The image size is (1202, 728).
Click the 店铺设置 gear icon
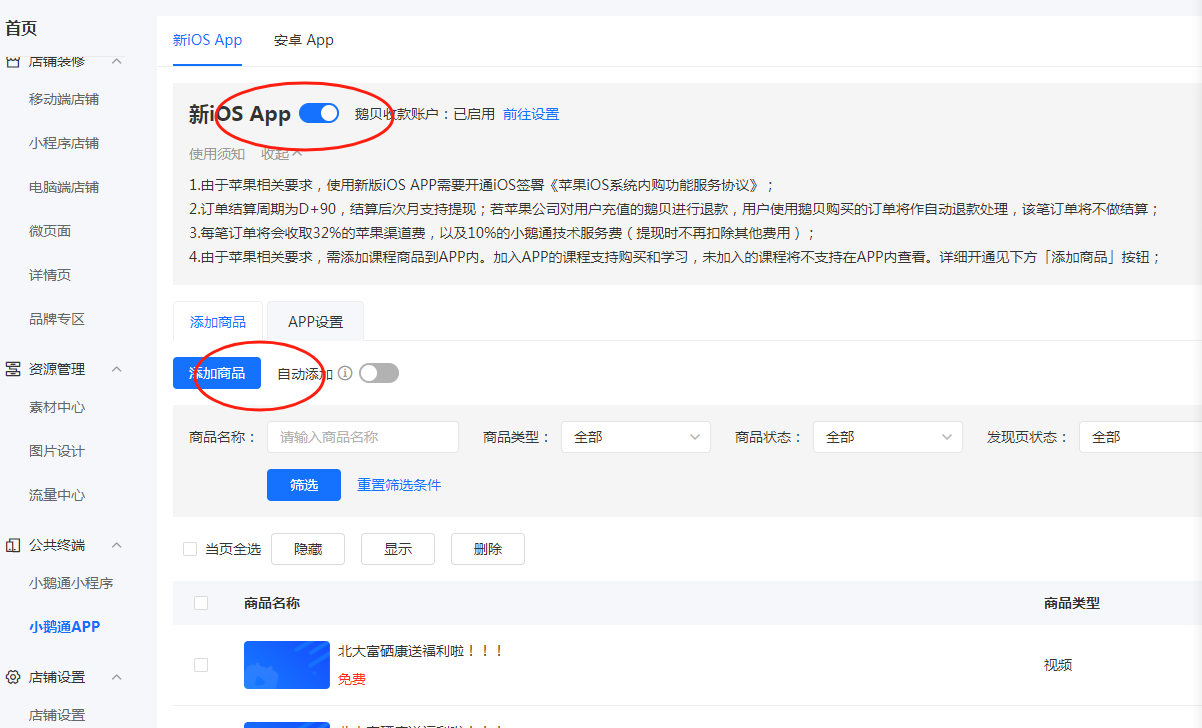point(13,677)
